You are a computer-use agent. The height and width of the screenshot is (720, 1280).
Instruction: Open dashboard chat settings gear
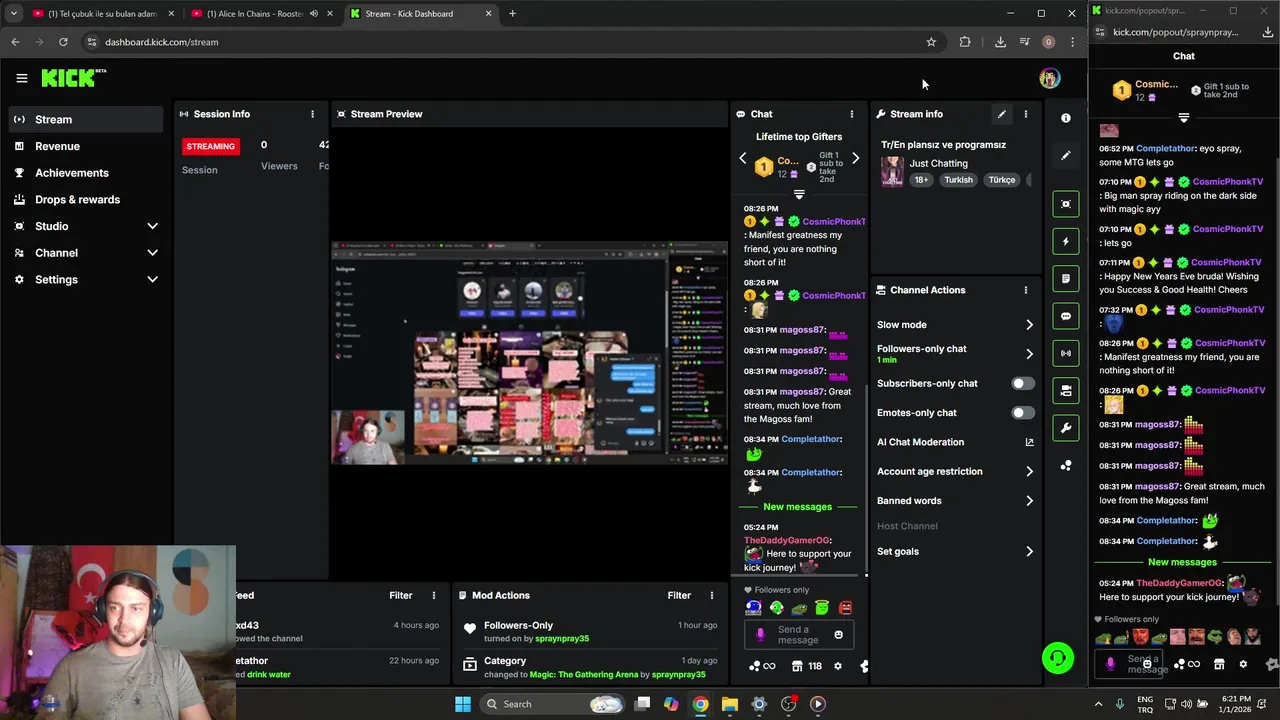[x=838, y=666]
